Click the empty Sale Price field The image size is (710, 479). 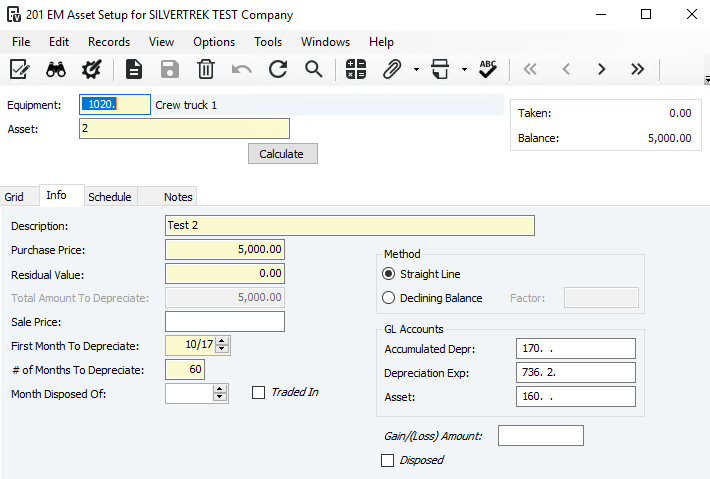(x=225, y=321)
